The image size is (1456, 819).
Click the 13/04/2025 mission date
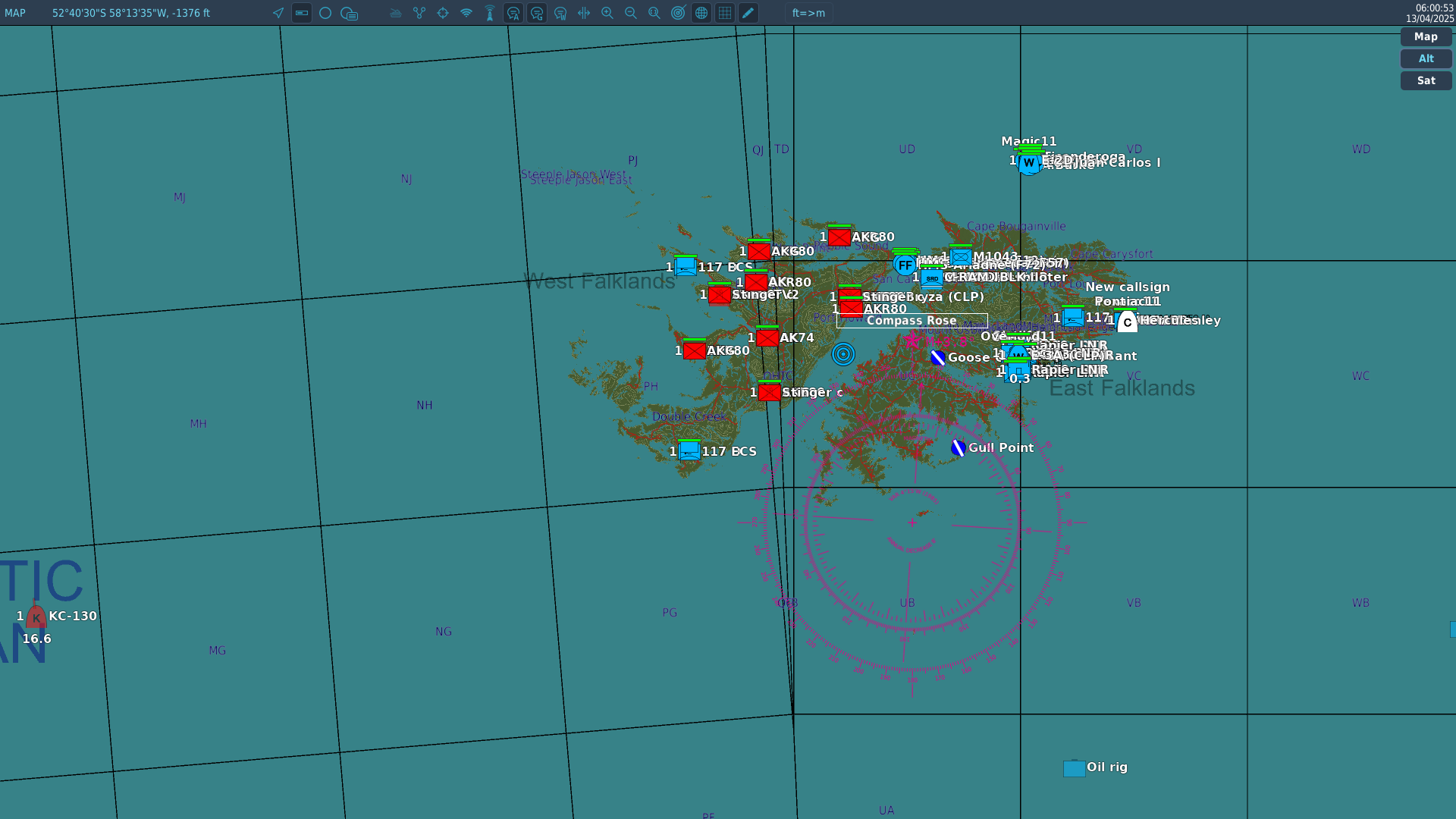click(1429, 18)
